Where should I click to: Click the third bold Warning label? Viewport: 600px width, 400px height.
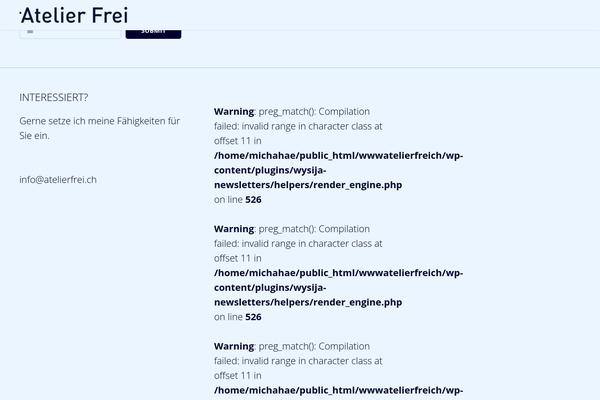pyautogui.click(x=234, y=346)
